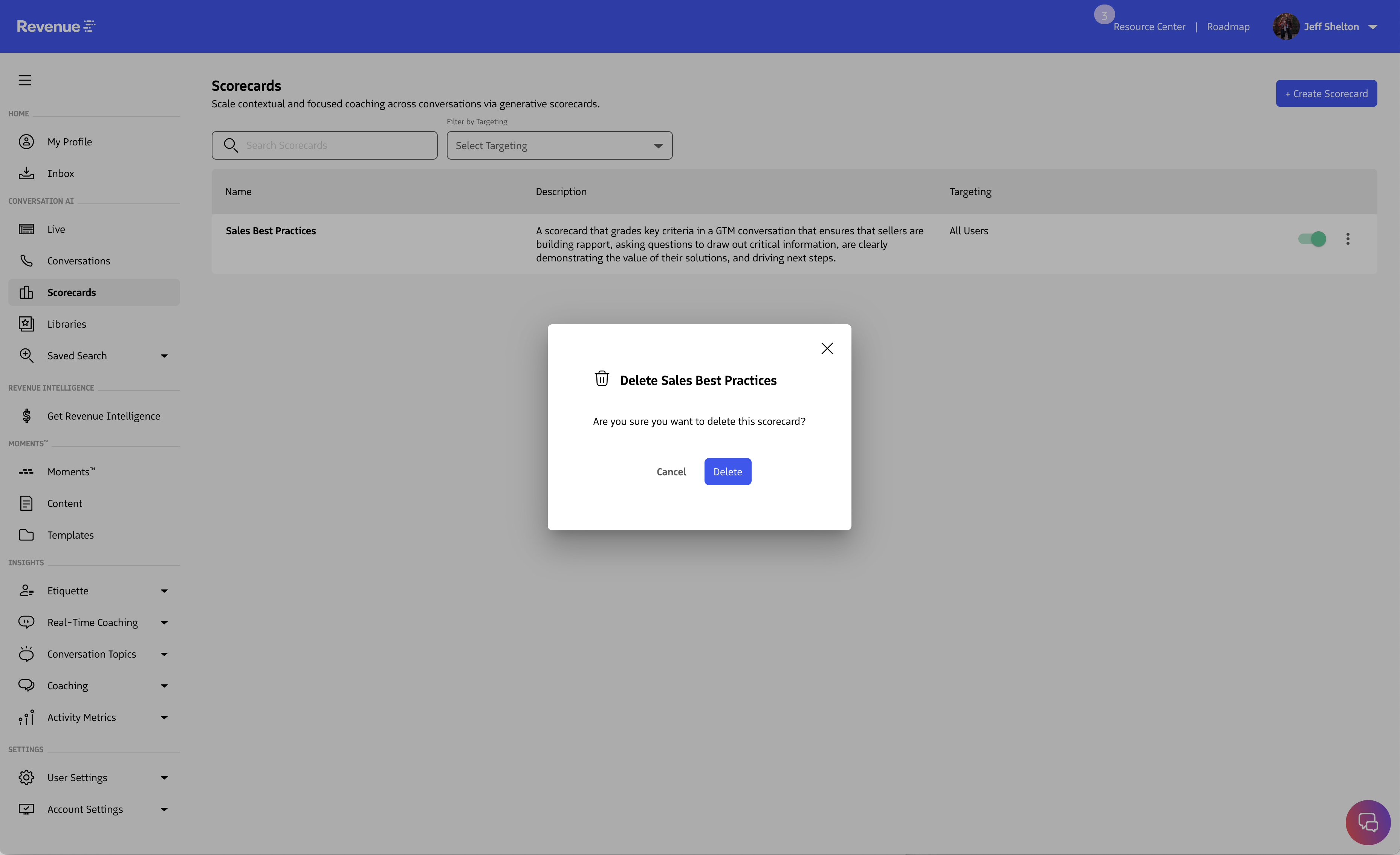Viewport: 1400px width, 855px height.
Task: Close the delete confirmation dialog
Action: [827, 348]
